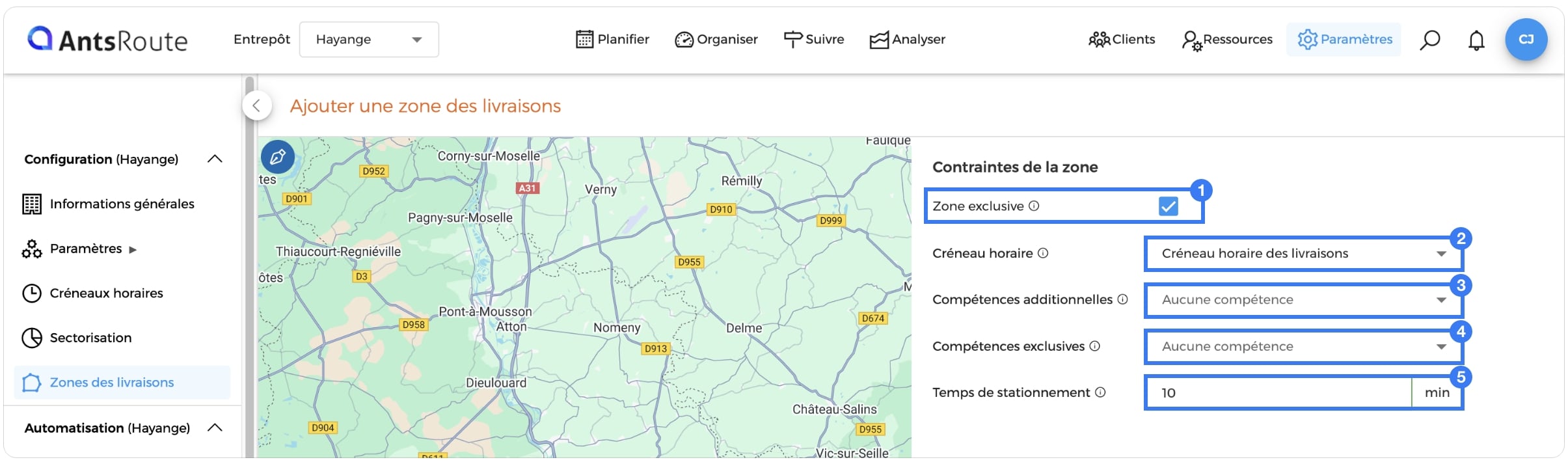Viewport: 1568px width, 462px height.
Task: Click the Nomeny label on the map
Action: (617, 328)
